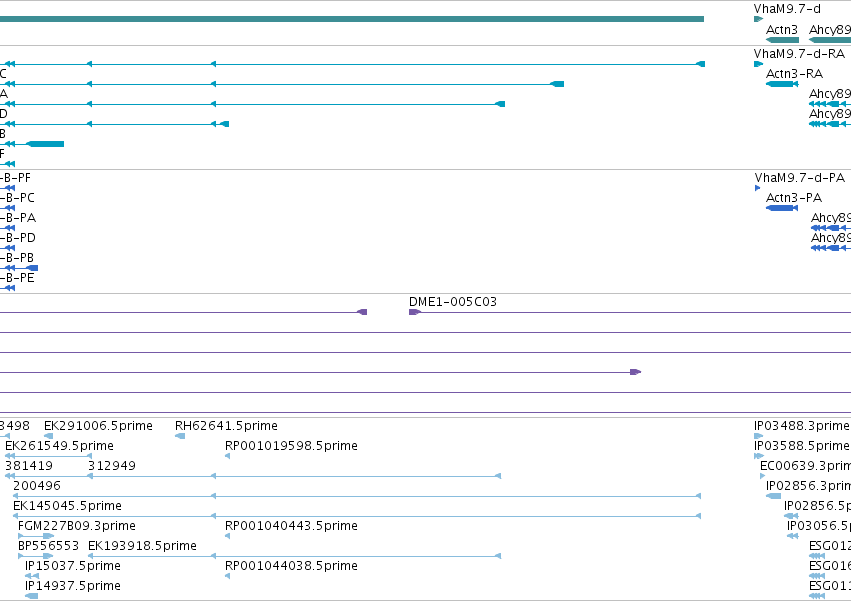This screenshot has height=601, width=851.
Task: Select the FGM227B09.3prime EST feature
Action: coord(36,536)
